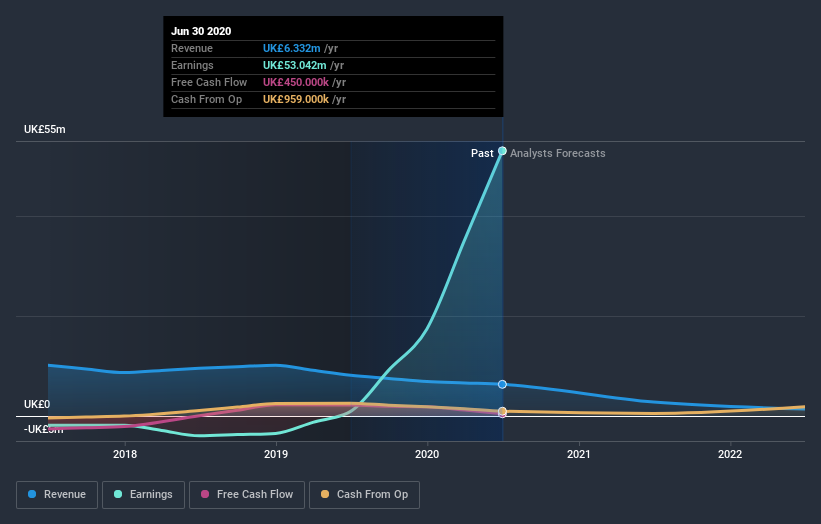Click the 'Free Cash Flow' row label in tooltip
Viewport: 821px width, 524px height.
209,82
